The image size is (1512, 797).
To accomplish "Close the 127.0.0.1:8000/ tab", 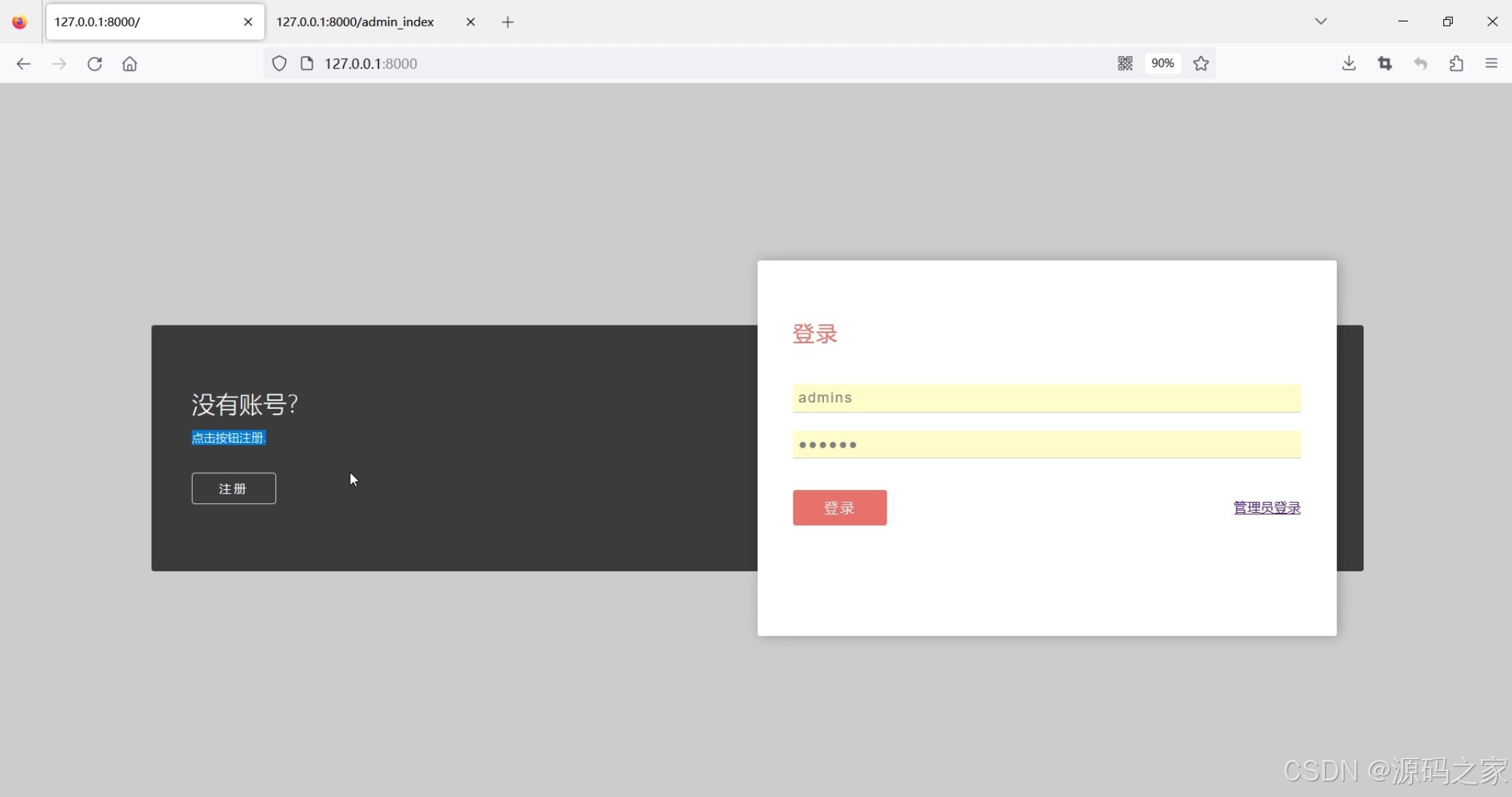I will (x=248, y=22).
